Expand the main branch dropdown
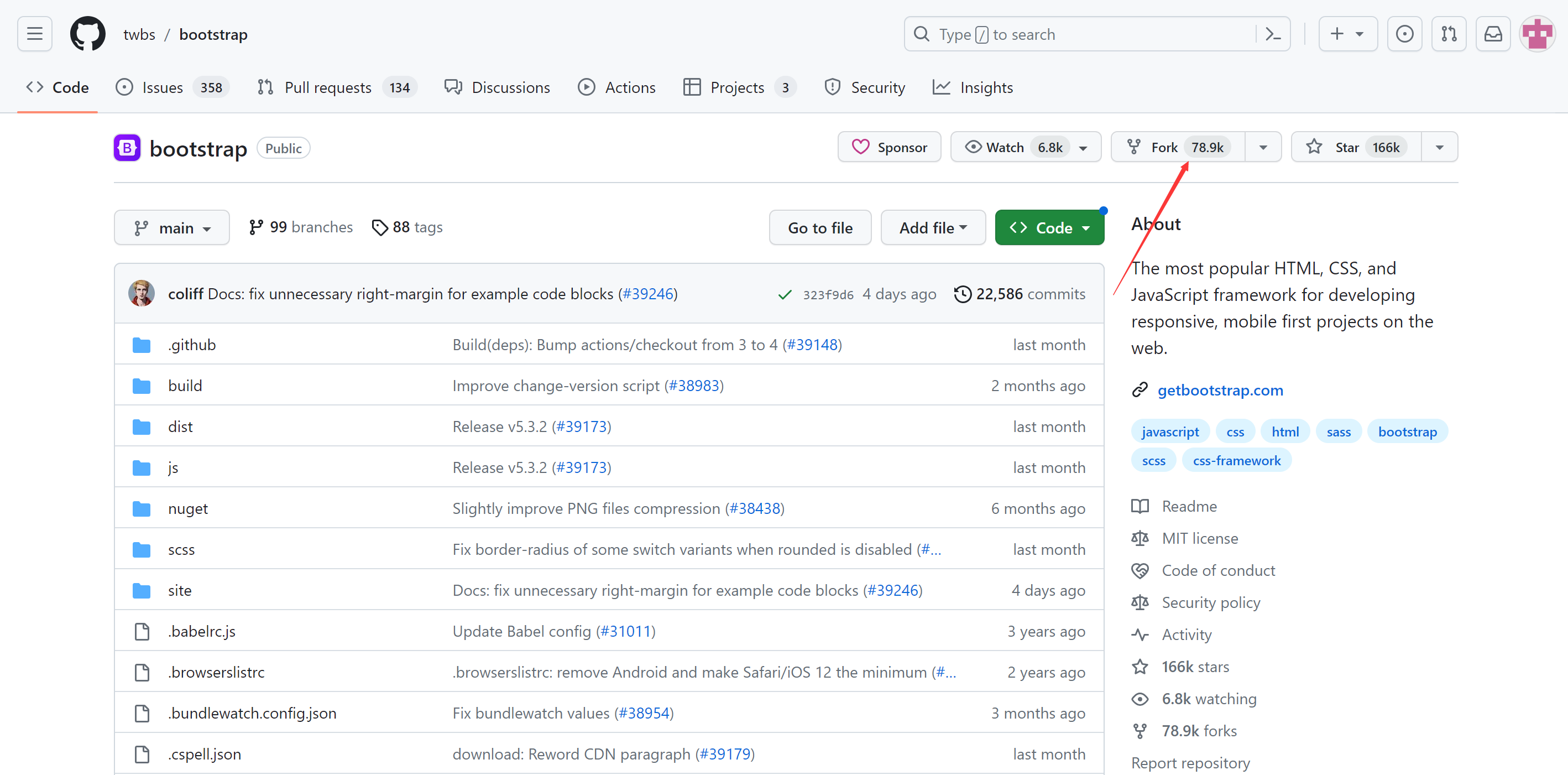The width and height of the screenshot is (1568, 775). point(171,228)
